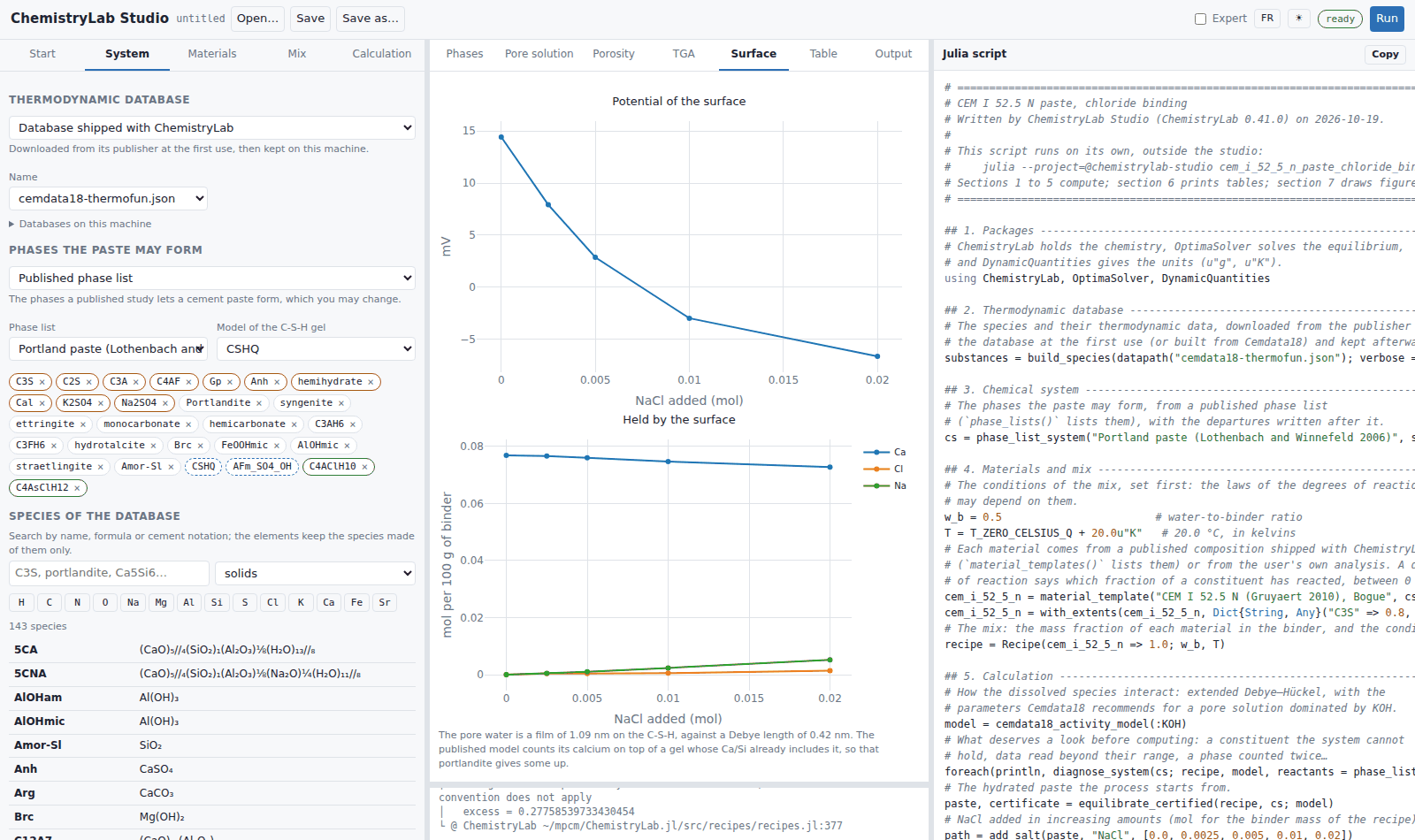1415x840 pixels.
Task: Enable the Expert mode checkbox
Action: point(1200,19)
